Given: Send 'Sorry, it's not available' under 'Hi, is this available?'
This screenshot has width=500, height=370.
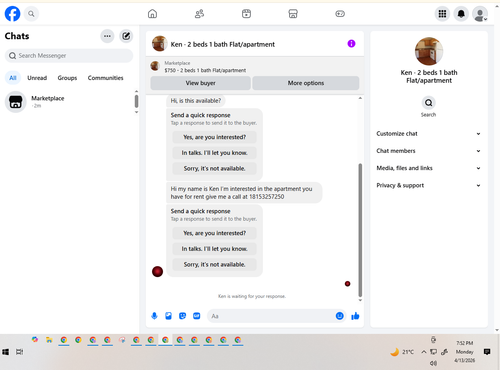Looking at the screenshot, I should [214, 168].
